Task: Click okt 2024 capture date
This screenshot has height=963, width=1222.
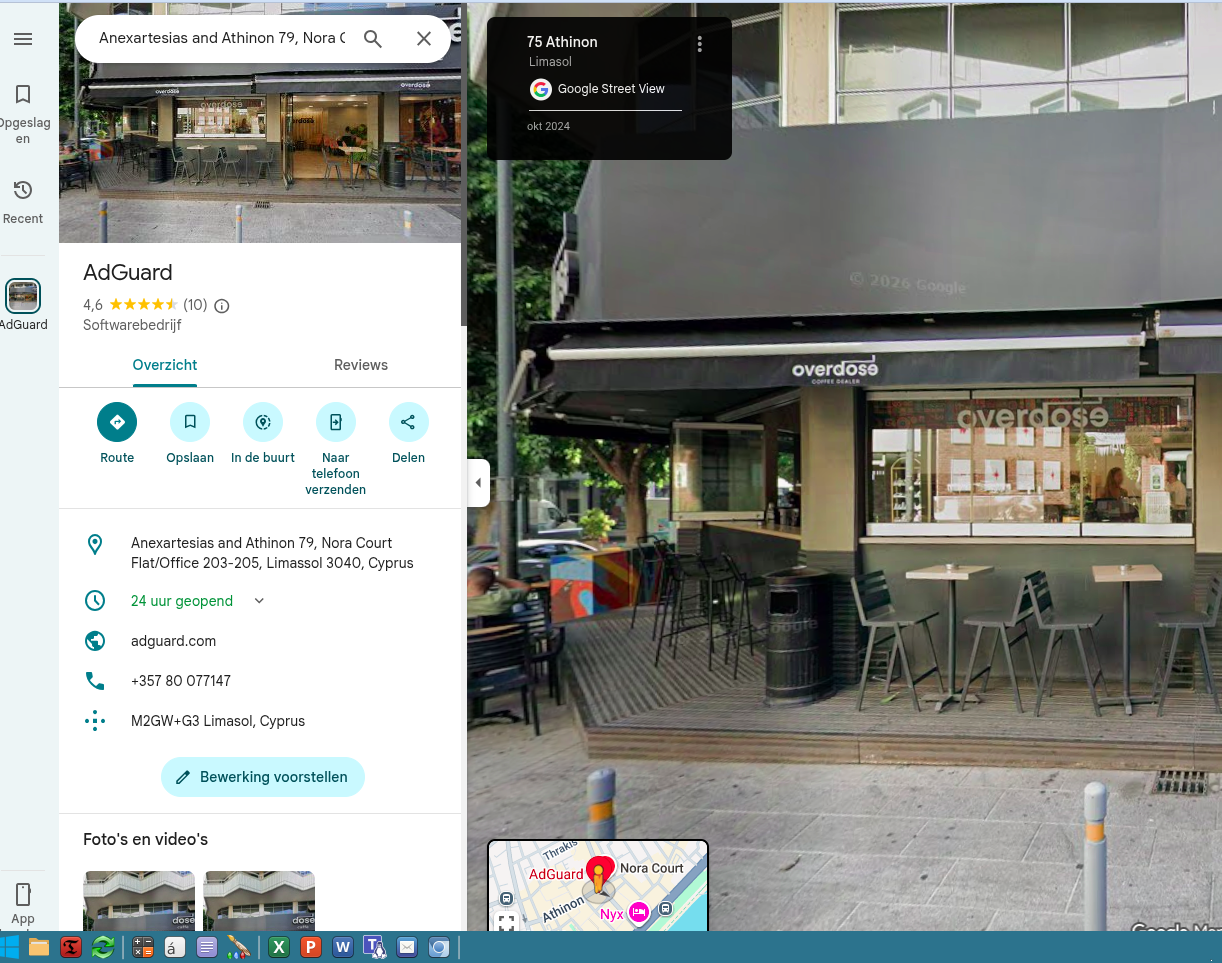Action: 548,126
